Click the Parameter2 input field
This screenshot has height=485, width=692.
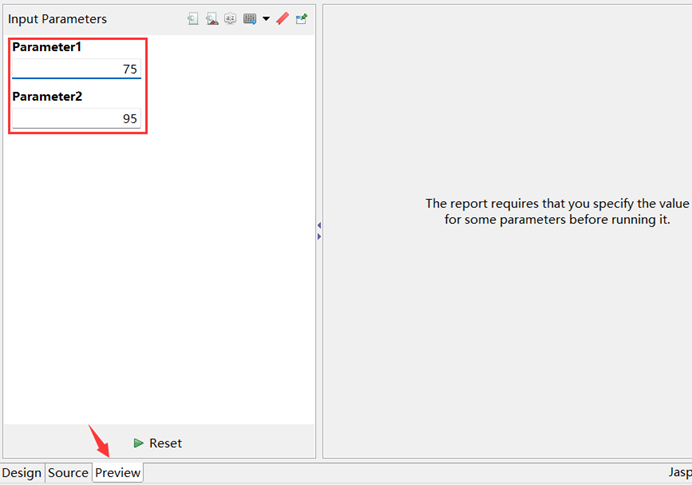click(x=77, y=119)
